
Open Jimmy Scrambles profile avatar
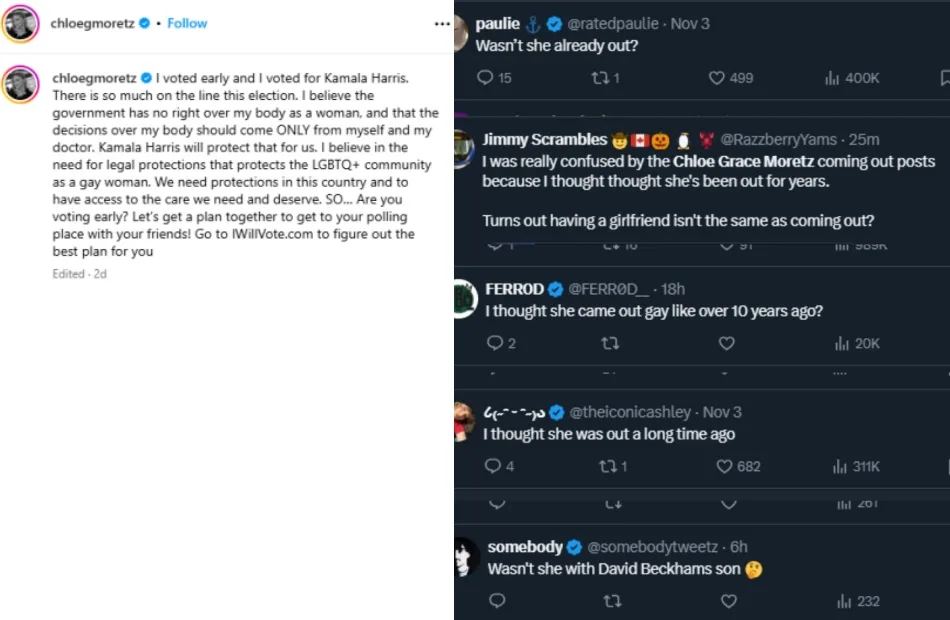466,150
